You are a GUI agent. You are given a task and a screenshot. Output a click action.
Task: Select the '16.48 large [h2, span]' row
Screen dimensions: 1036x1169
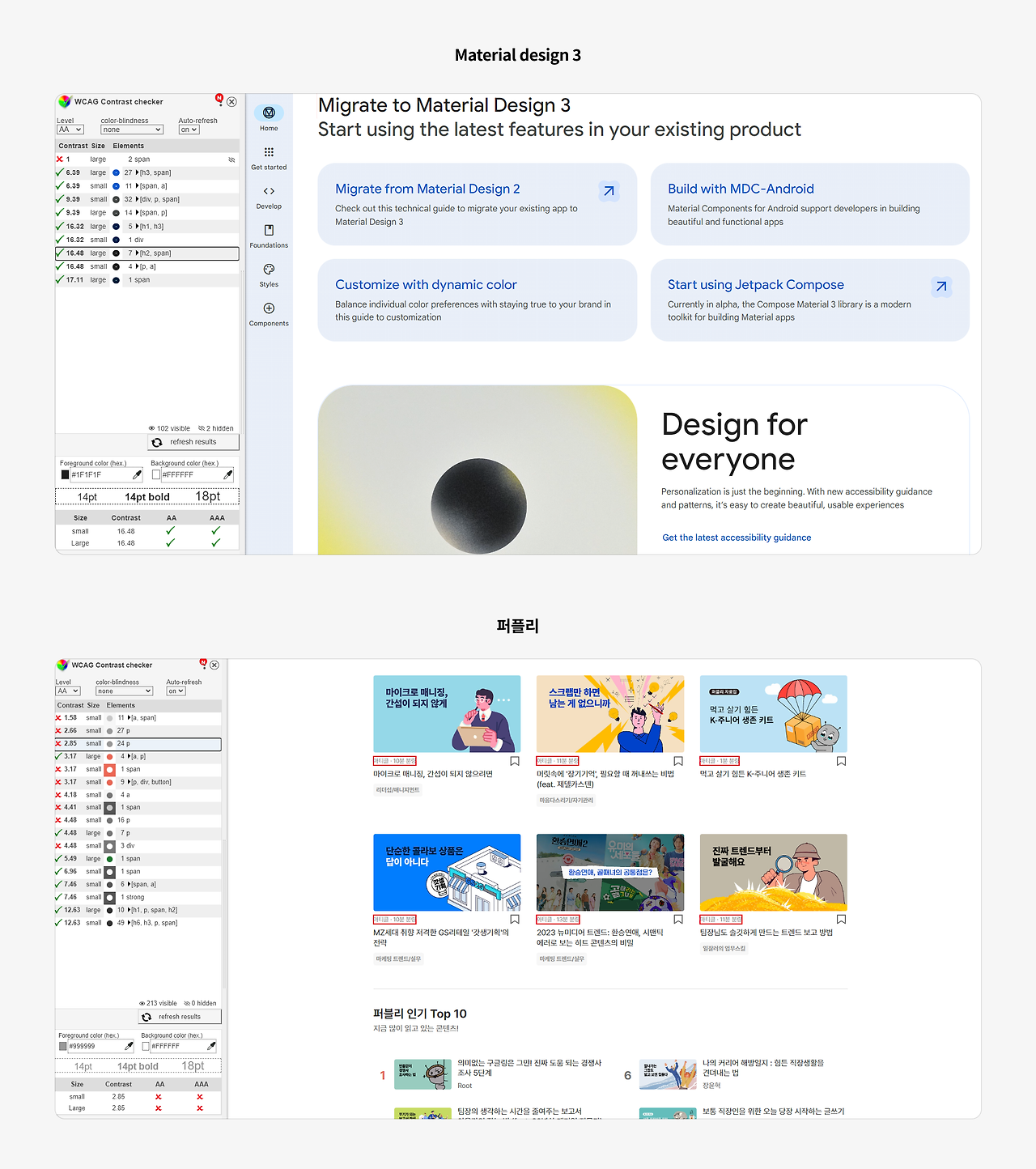click(x=147, y=253)
